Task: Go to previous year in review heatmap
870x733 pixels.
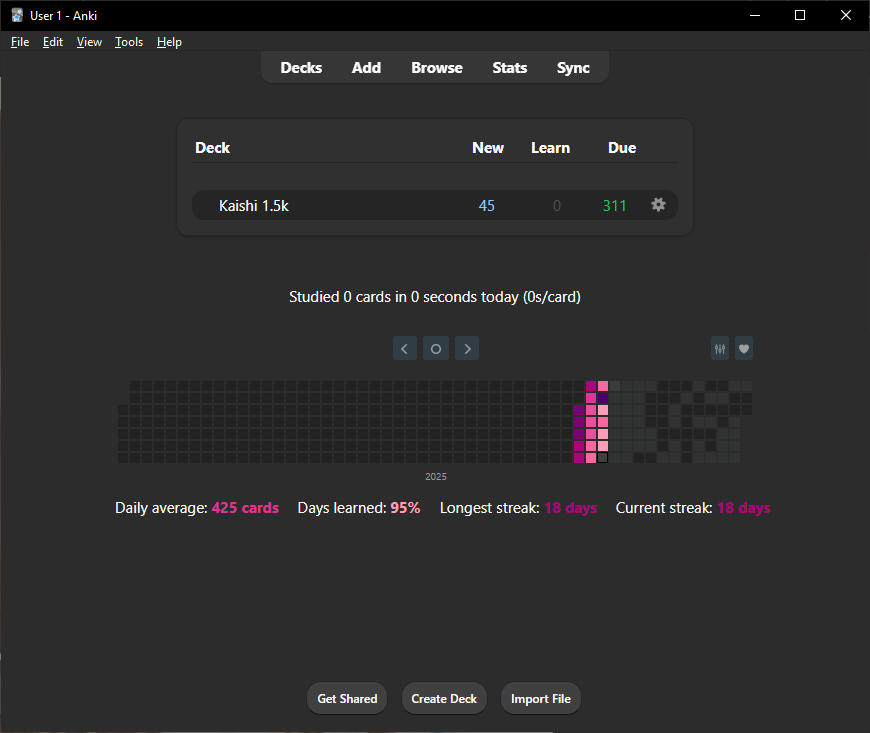Action: 405,348
